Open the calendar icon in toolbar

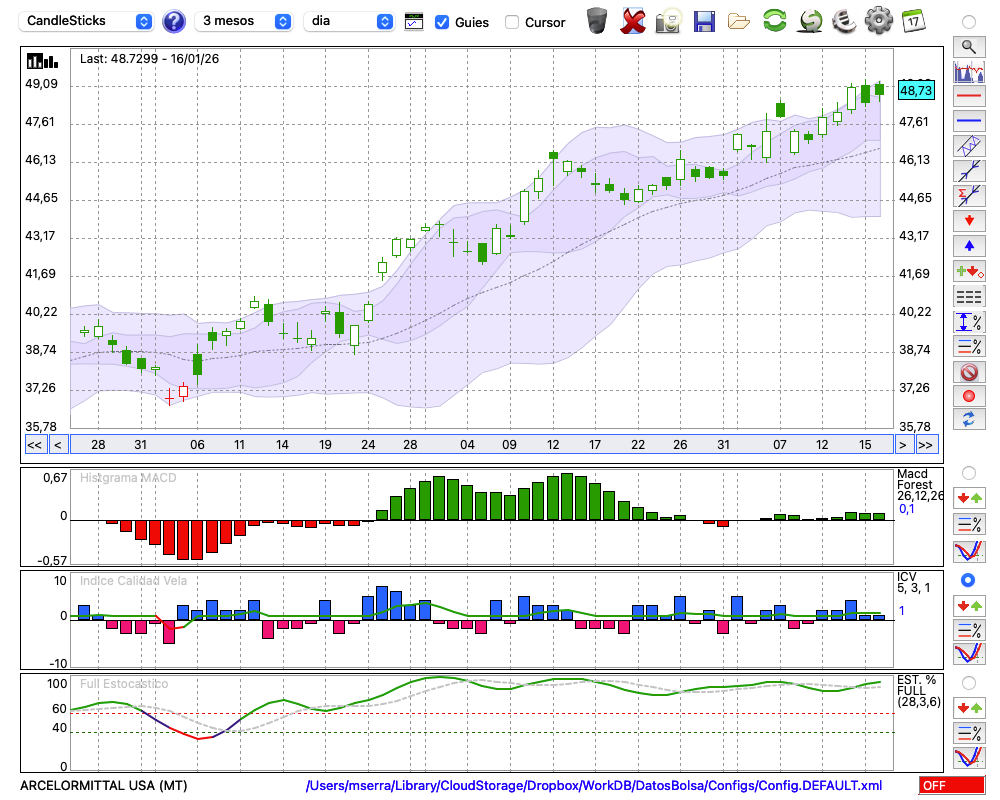point(912,20)
